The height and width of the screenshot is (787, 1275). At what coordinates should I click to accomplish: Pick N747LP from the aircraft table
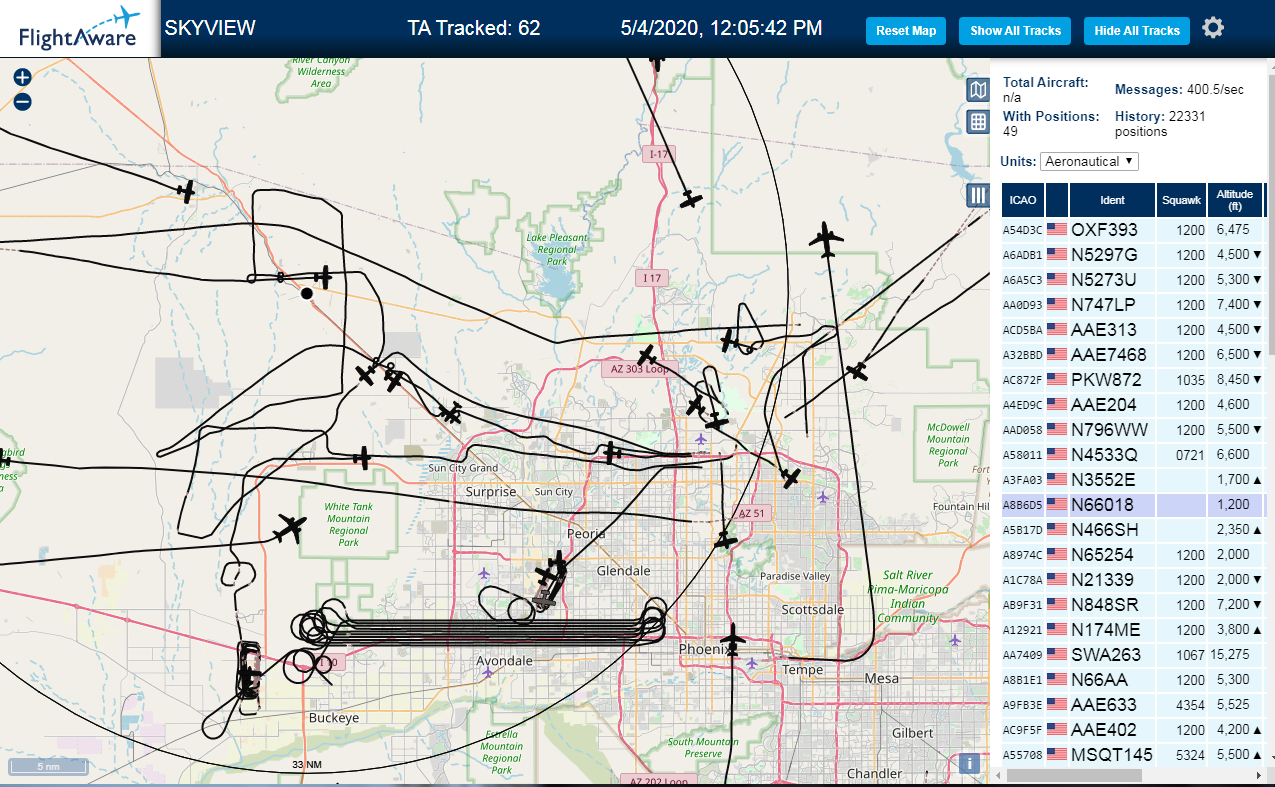1133,305
